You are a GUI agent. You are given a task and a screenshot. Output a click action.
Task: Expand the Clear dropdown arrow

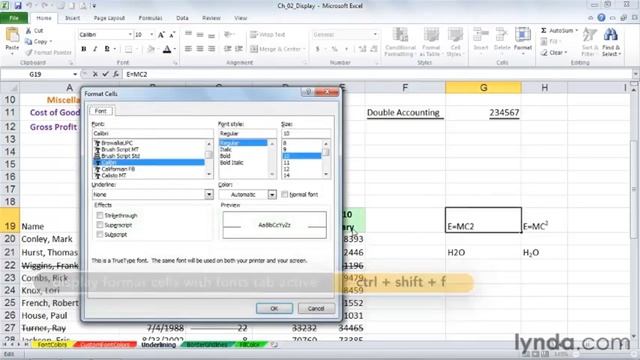click(566, 53)
